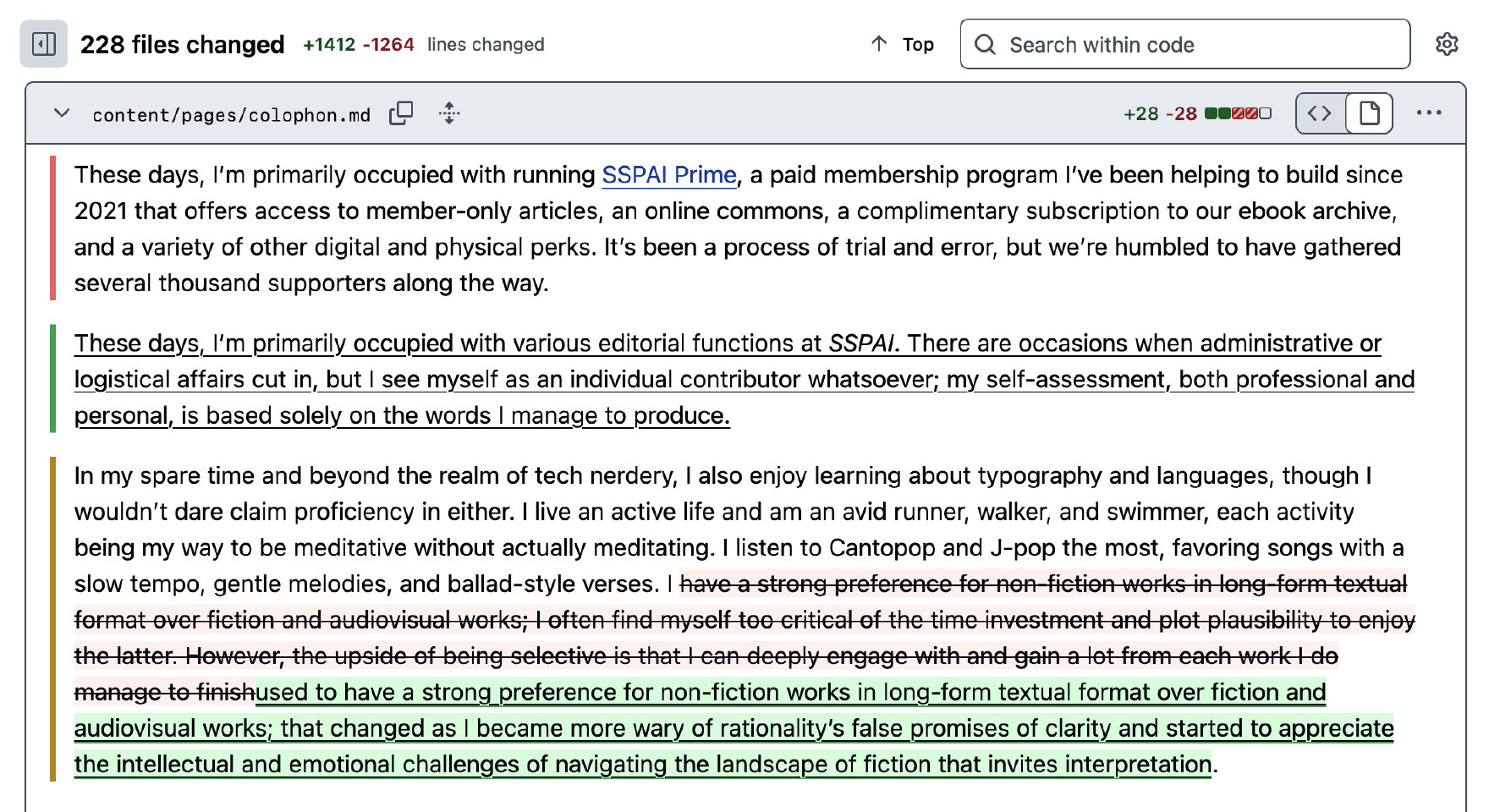Click the +28 -28 line count
This screenshot has width=1489, height=812.
point(1160,113)
